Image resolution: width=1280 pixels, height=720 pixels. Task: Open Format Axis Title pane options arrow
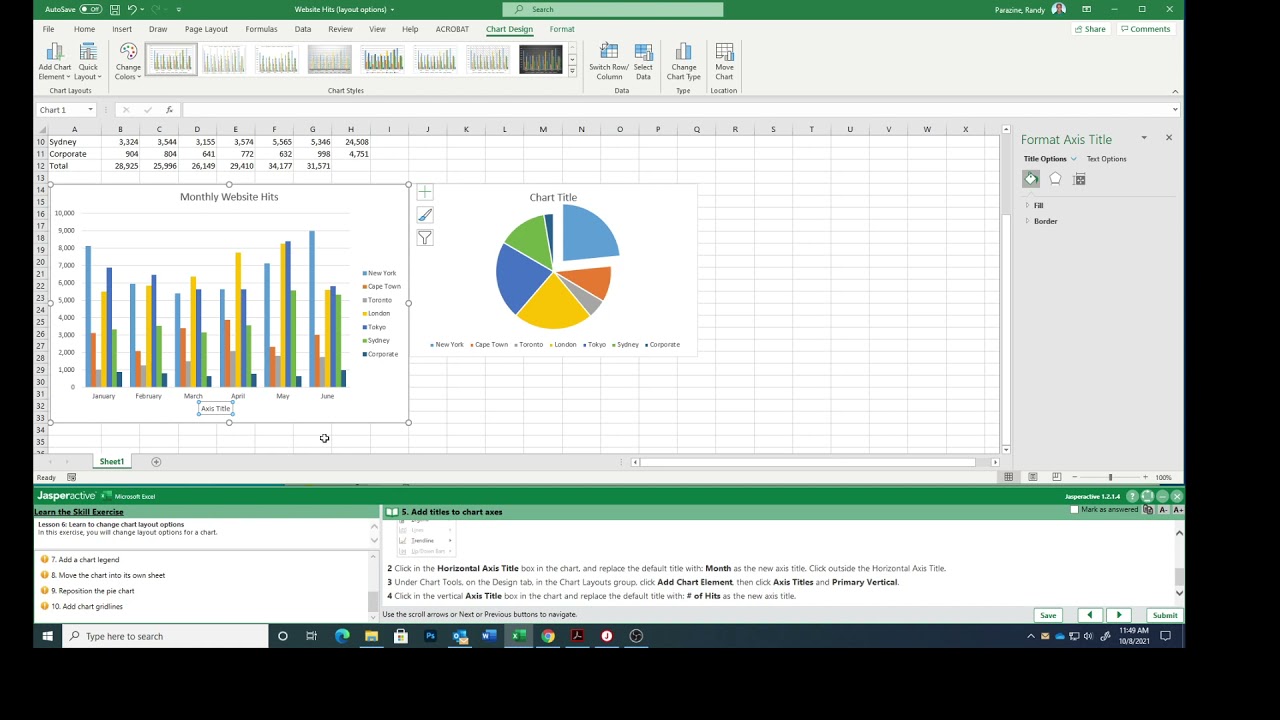tap(1144, 138)
